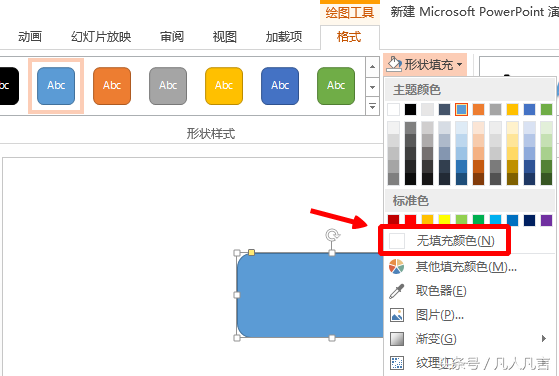
Task: Pick darkest green shade in theme shades
Action: [x=546, y=179]
